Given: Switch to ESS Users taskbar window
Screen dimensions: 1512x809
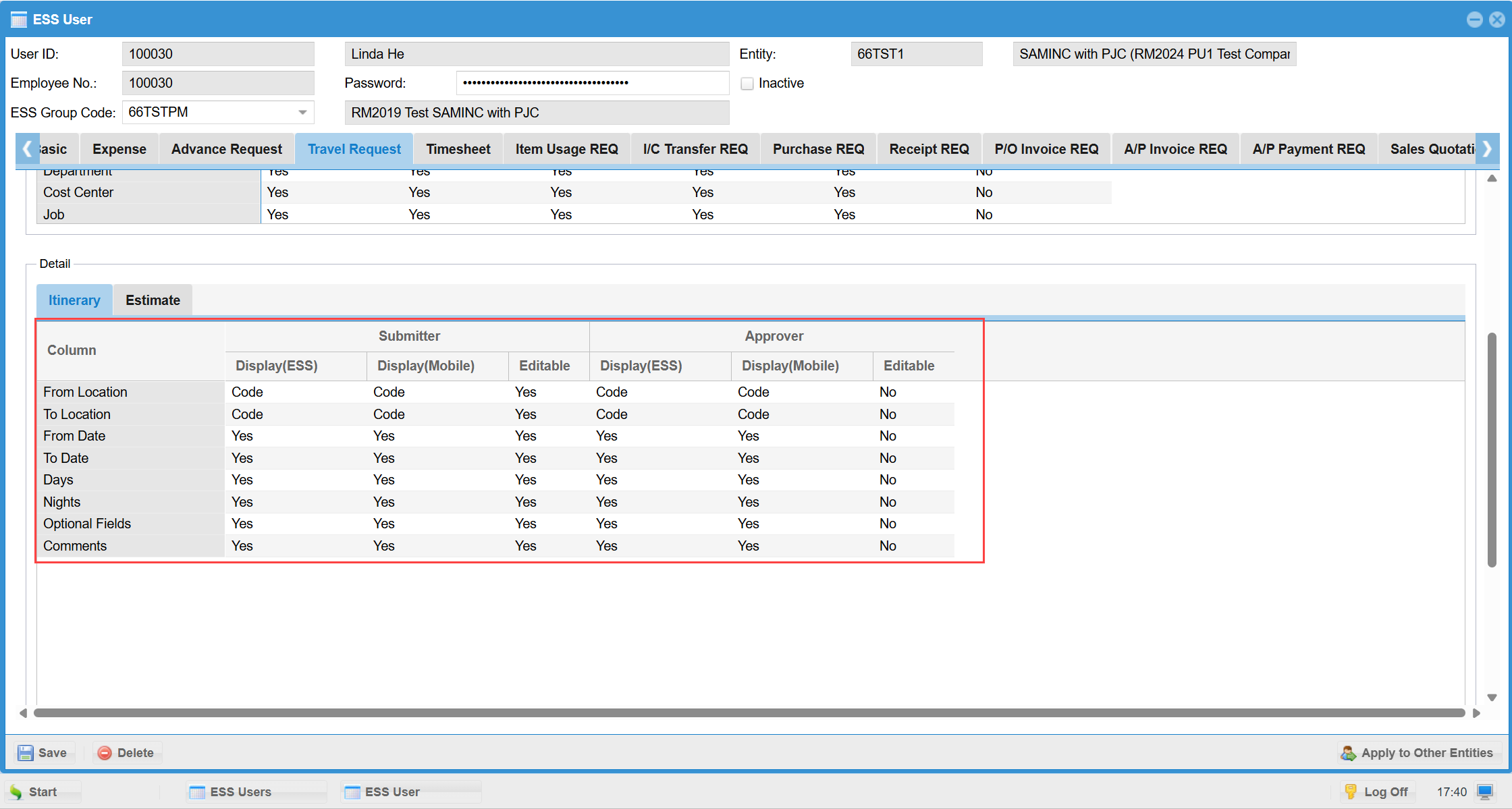Looking at the screenshot, I should tap(256, 792).
